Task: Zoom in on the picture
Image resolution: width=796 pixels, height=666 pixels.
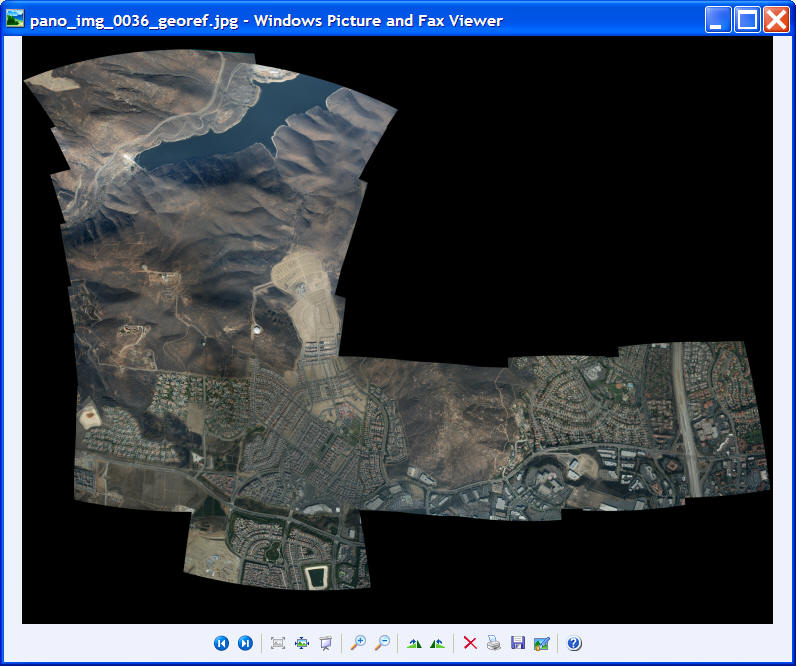Action: 358,643
